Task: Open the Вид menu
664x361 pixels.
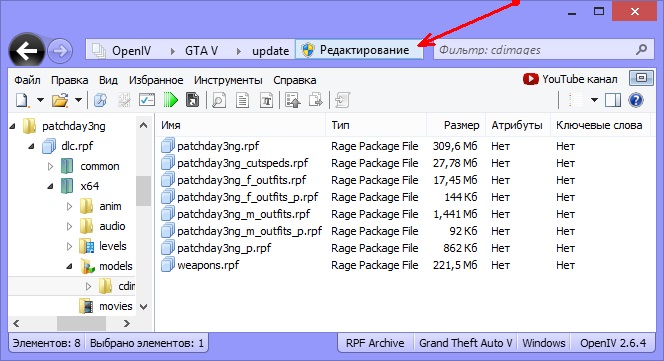Action: (108, 80)
